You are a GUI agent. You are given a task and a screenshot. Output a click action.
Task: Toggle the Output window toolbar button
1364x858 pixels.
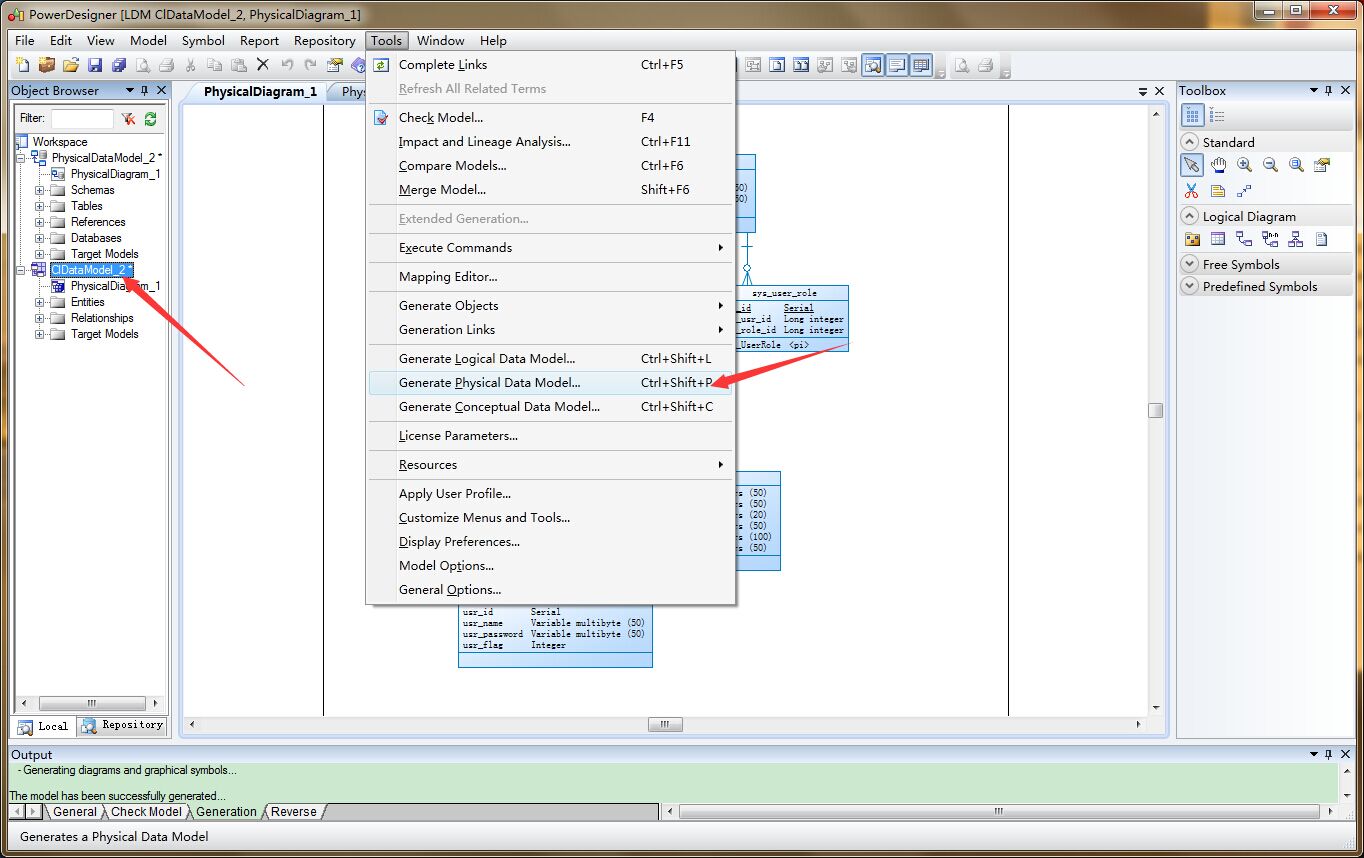pyautogui.click(x=897, y=65)
